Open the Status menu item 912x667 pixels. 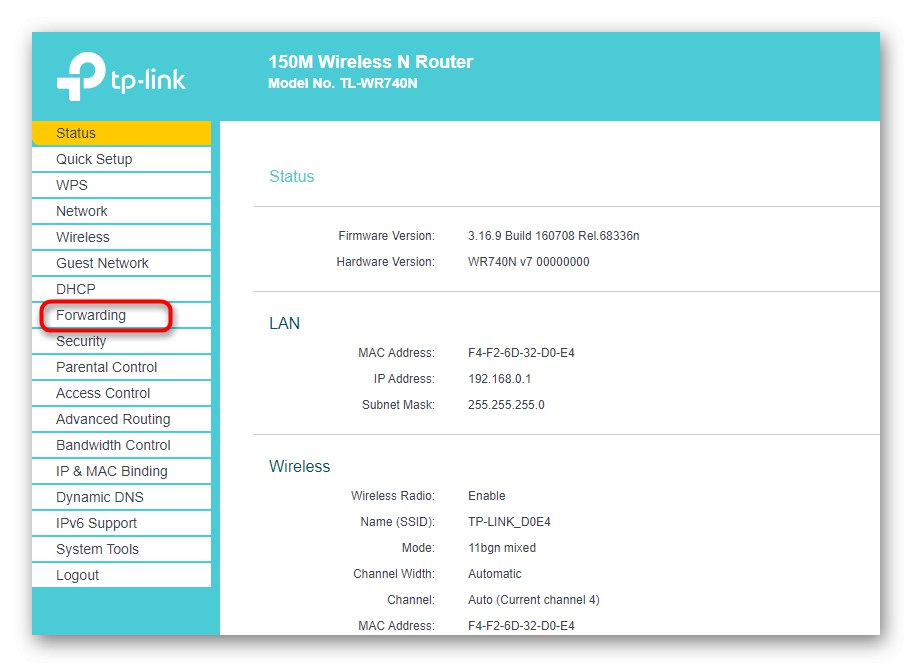coord(122,133)
